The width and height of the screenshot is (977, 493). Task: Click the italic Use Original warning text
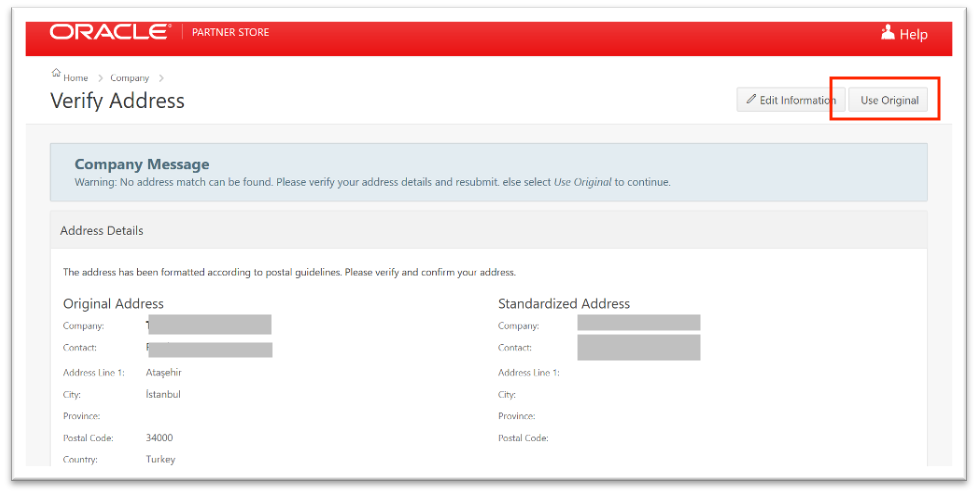click(x=582, y=183)
